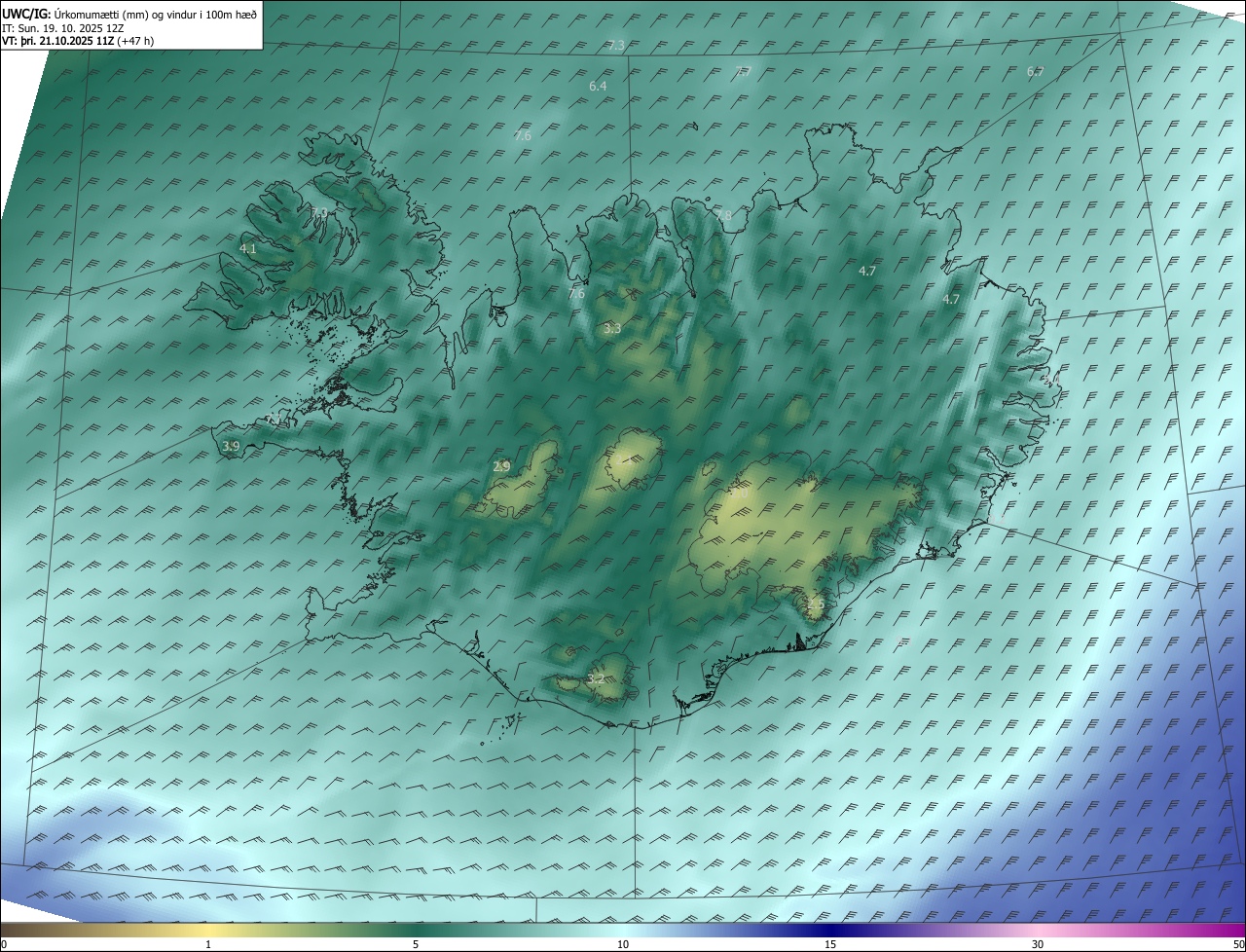1246x952 pixels.
Task: Click the 4.1 value label in the Westfjords
Action: 248,249
